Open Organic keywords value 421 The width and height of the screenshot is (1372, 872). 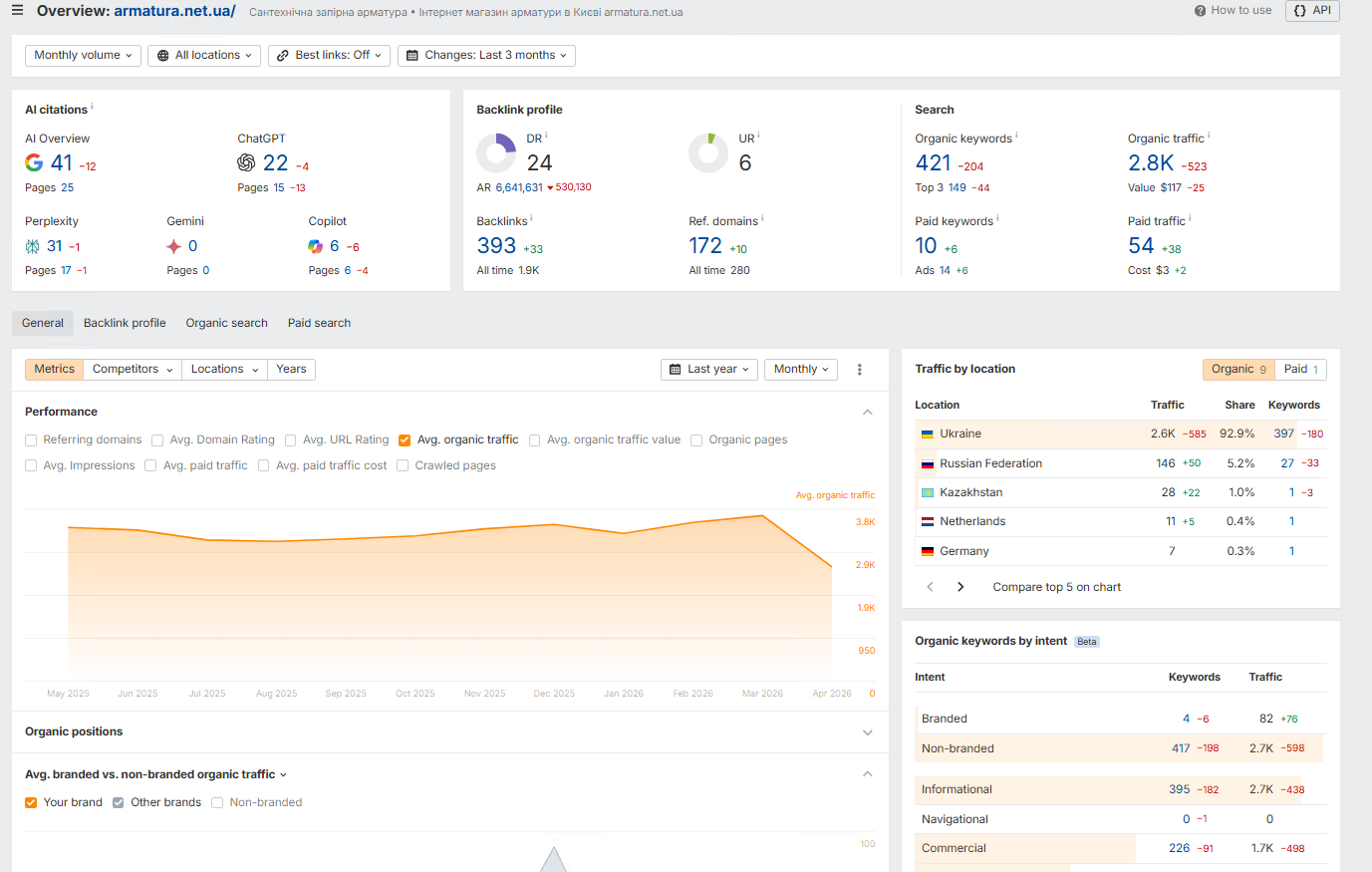934,162
